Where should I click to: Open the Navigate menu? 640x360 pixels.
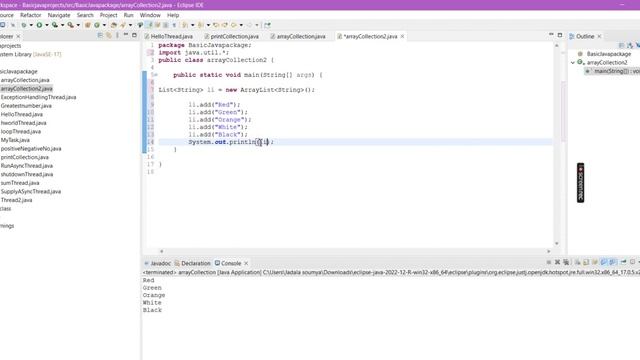coord(59,15)
